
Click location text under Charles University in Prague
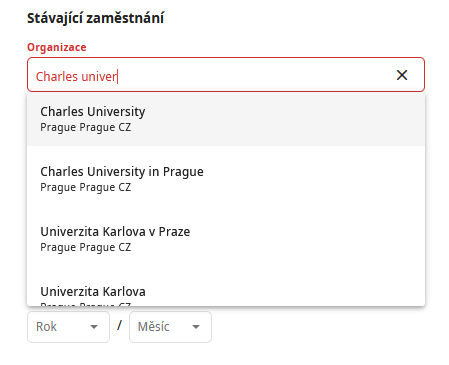pos(86,187)
